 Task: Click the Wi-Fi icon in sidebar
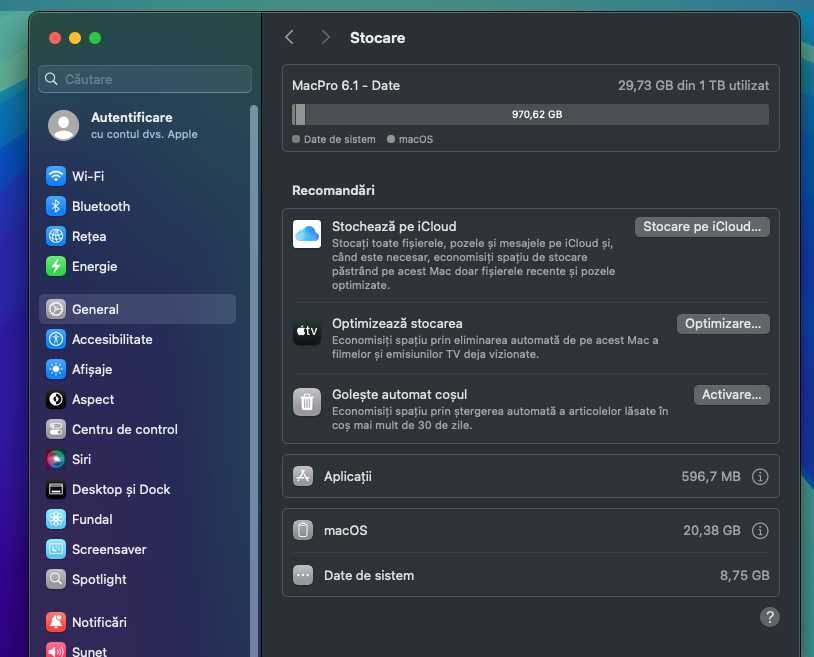pyautogui.click(x=56, y=177)
